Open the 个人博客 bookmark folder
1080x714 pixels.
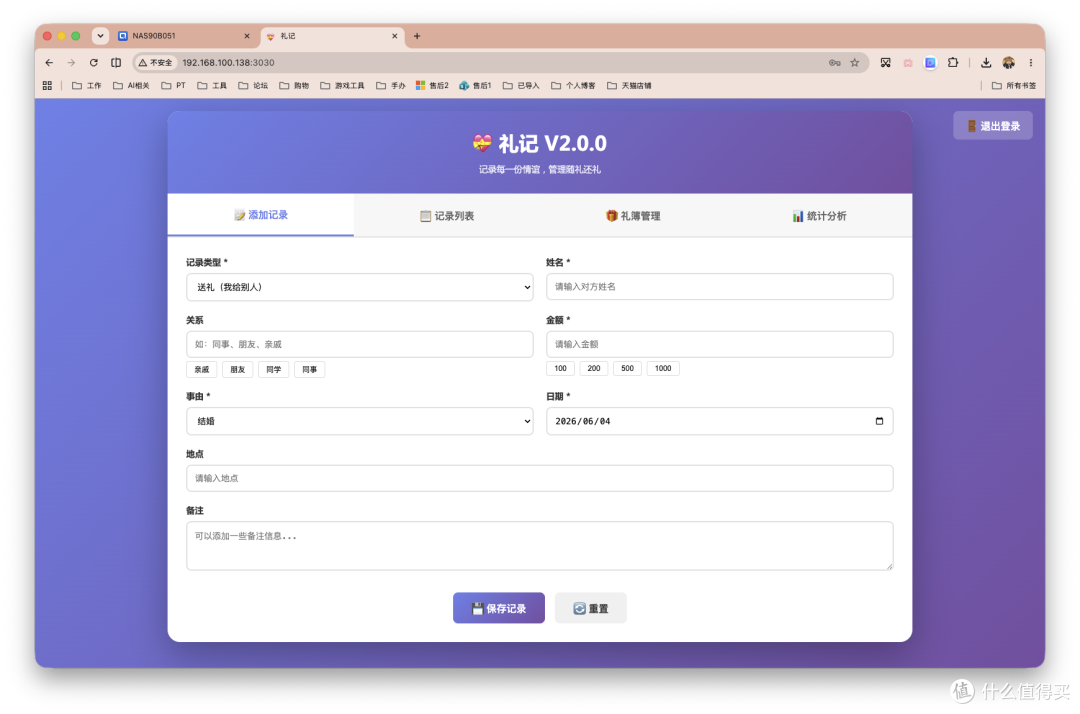pyautogui.click(x=573, y=85)
